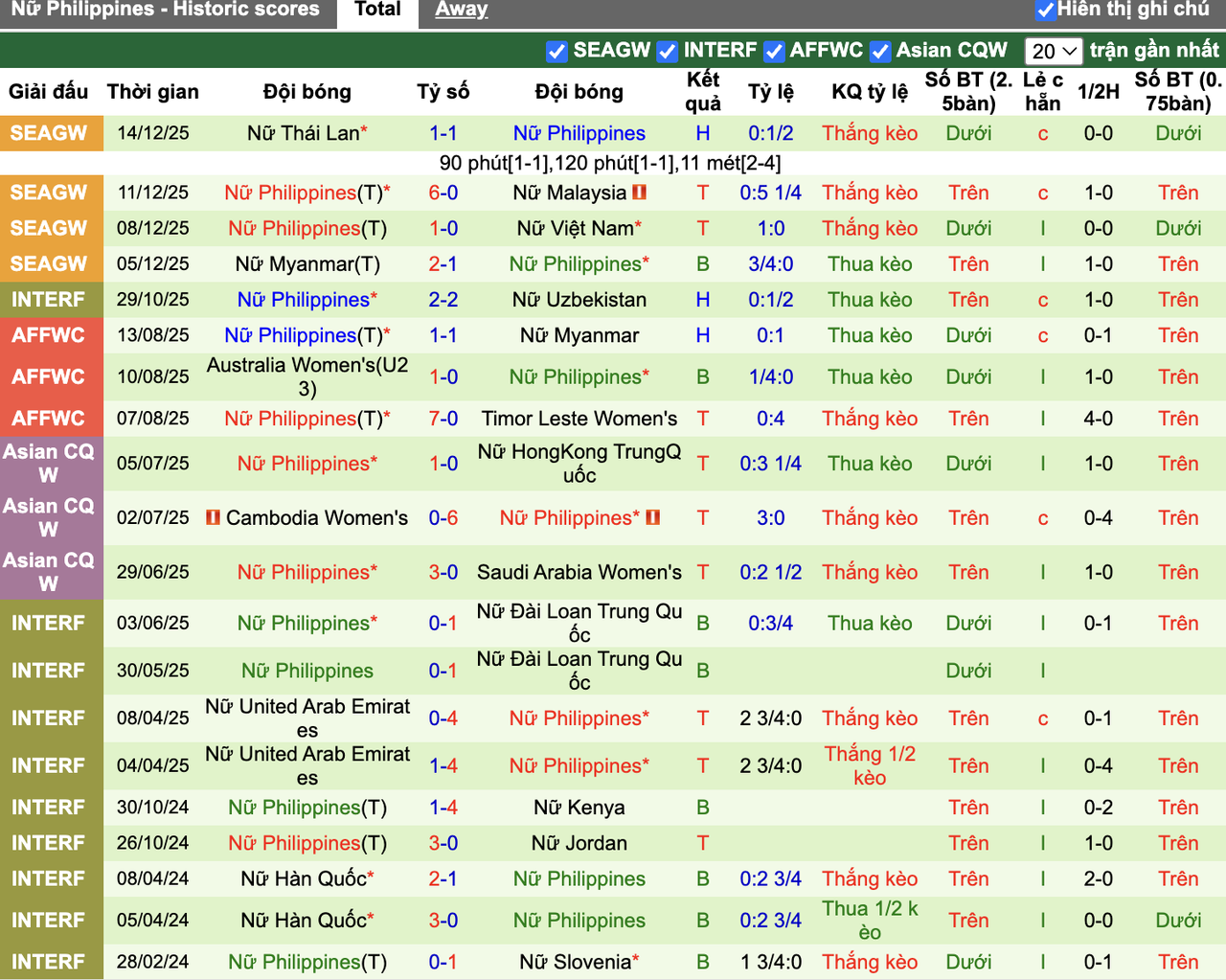This screenshot has width=1226, height=980.
Task: Click 'Thua 1/2 kèo' result on 05/04/24
Action: pyautogui.click(x=870, y=920)
